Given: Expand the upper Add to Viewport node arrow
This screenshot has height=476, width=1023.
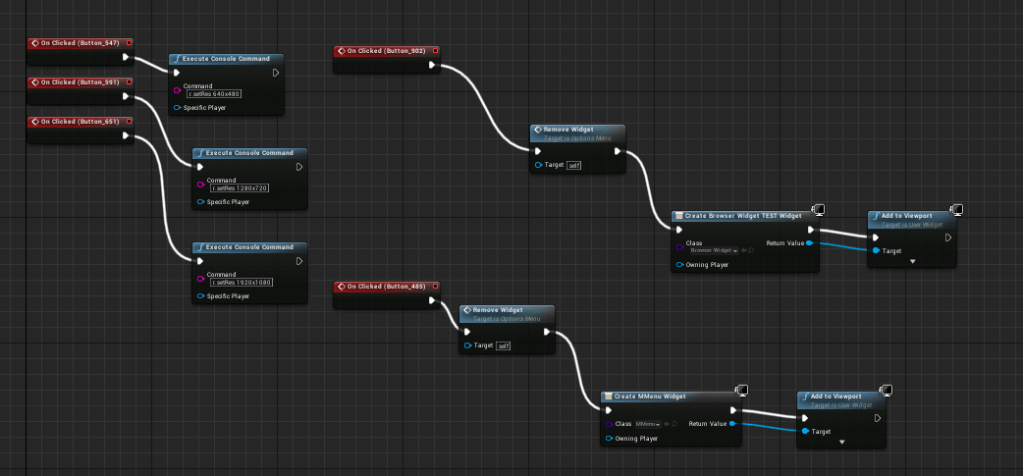Looking at the screenshot, I should click(x=912, y=260).
